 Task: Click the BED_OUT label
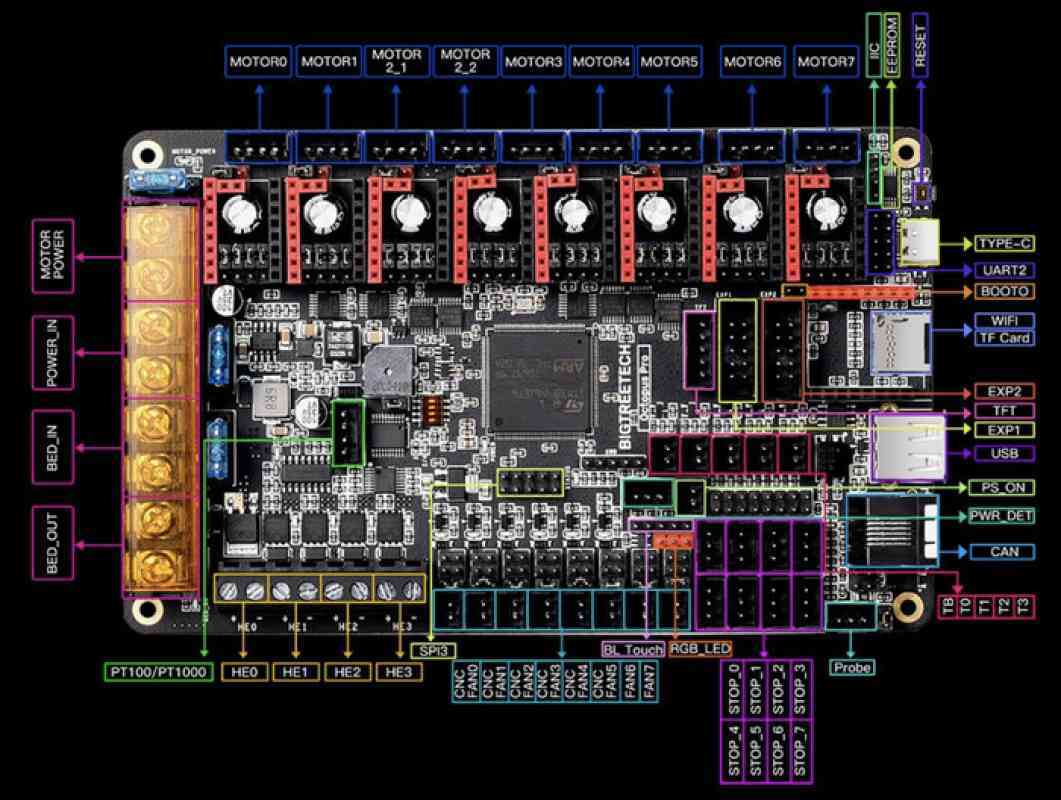(53, 542)
